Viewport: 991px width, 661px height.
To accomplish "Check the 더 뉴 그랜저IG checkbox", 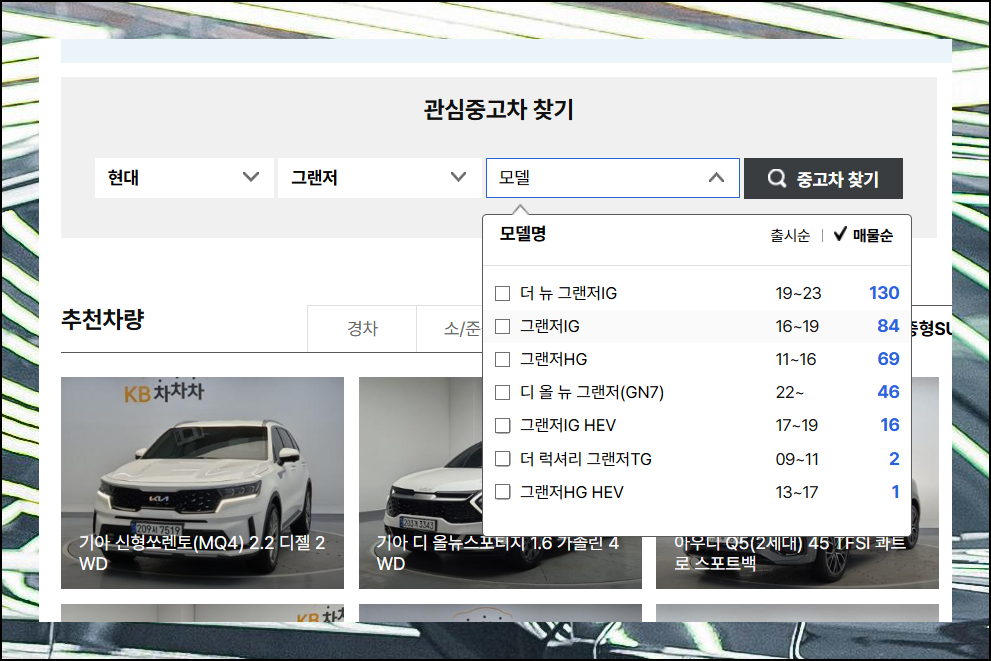I will click(502, 293).
